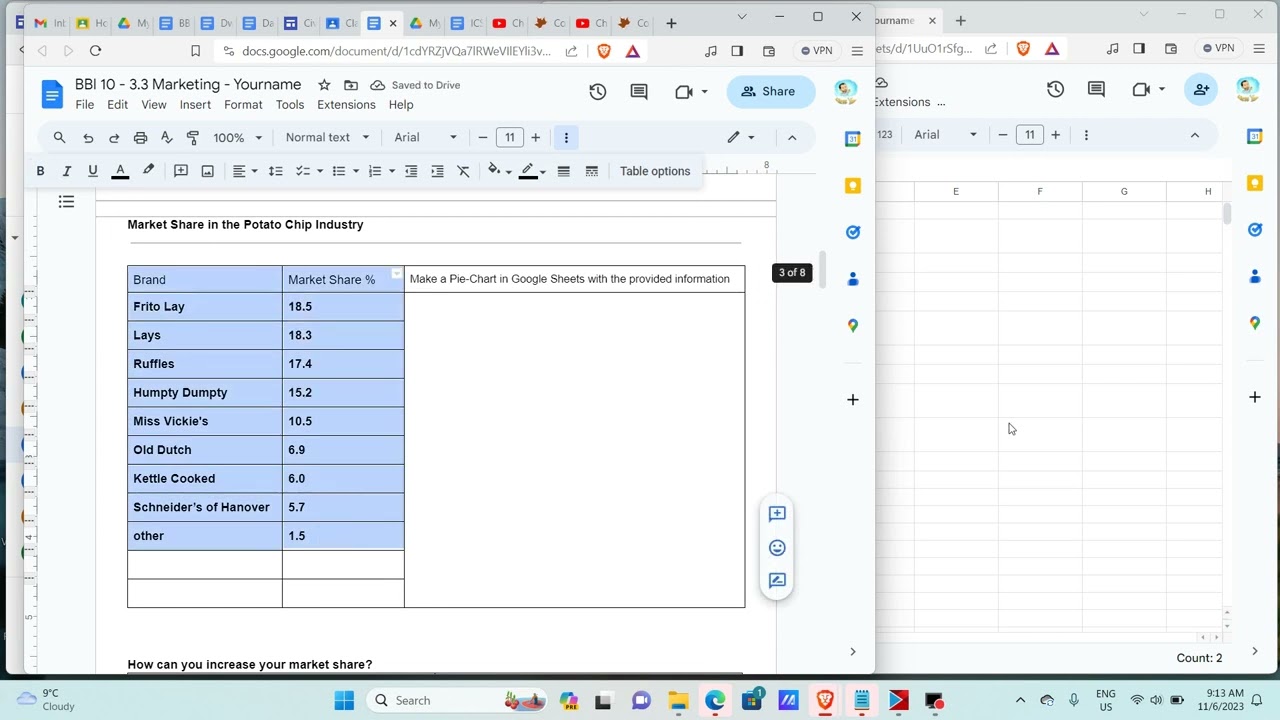Open Table options
This screenshot has width=1280, height=720.
pyautogui.click(x=655, y=171)
